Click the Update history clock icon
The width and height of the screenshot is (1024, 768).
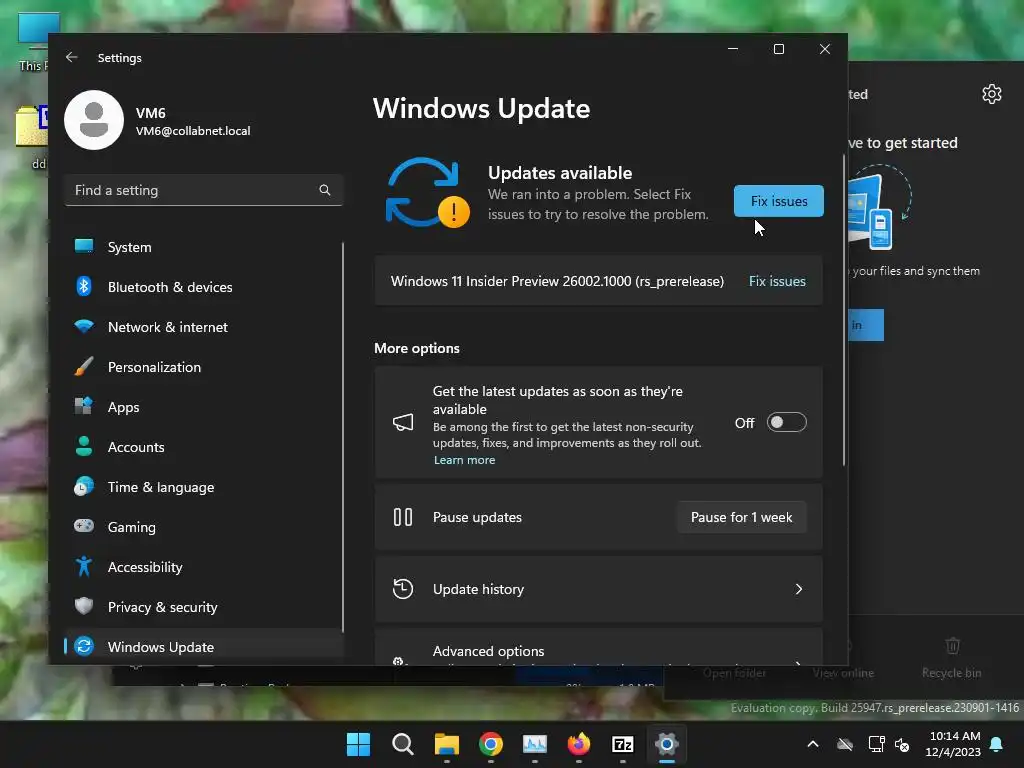403,589
